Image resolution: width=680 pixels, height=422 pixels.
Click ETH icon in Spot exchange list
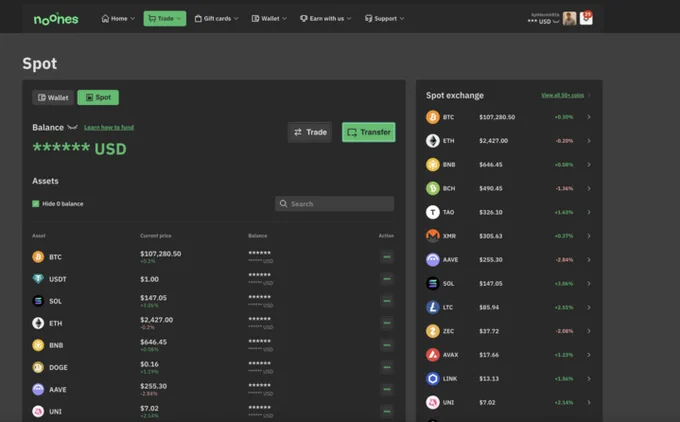click(x=432, y=141)
